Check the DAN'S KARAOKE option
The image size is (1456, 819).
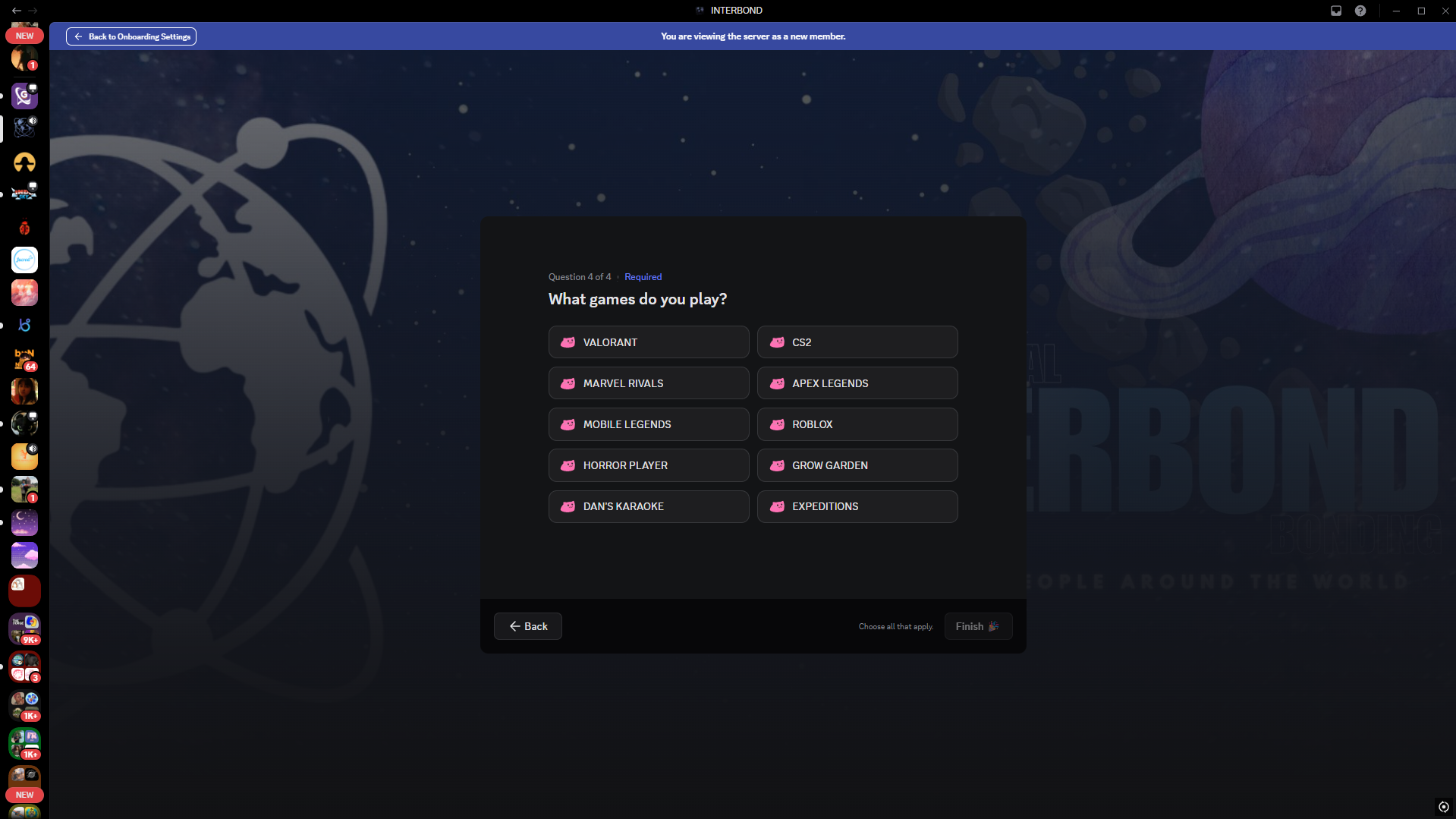pyautogui.click(x=649, y=506)
